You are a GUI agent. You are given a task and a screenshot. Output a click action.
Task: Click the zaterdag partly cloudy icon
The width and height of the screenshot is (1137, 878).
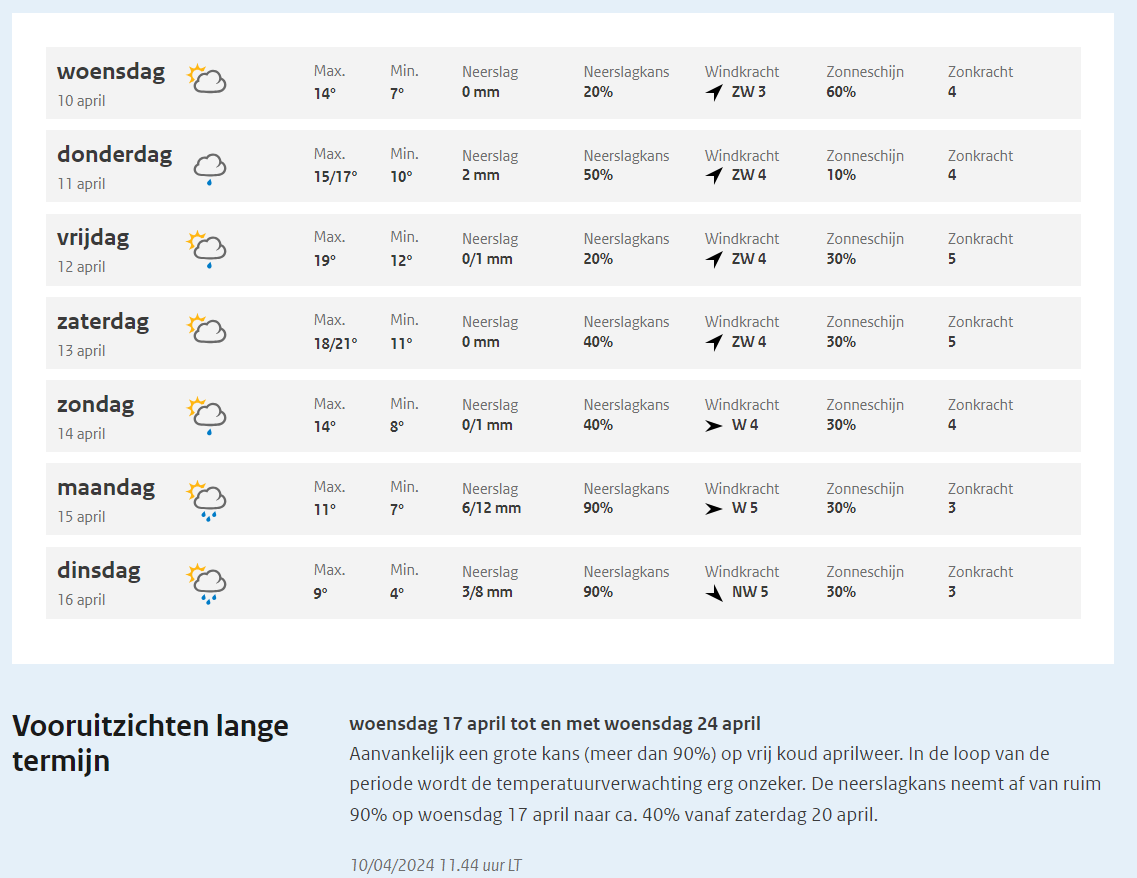click(207, 328)
